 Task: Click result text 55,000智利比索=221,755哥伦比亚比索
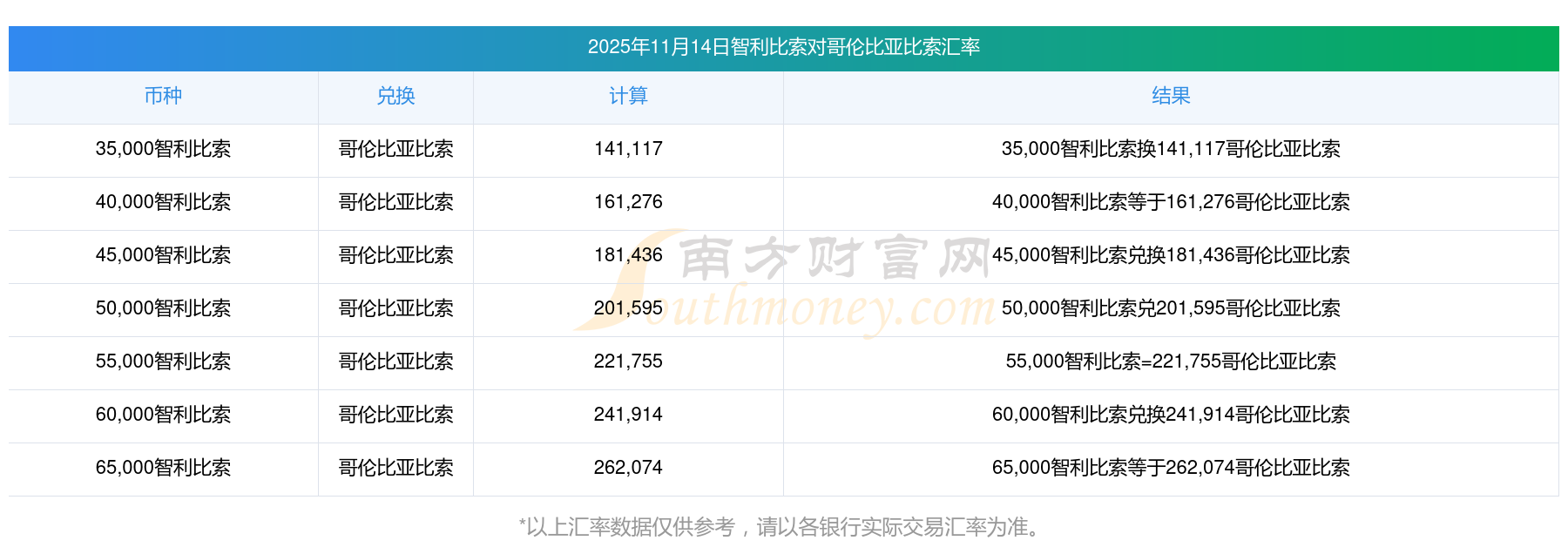(x=1171, y=361)
